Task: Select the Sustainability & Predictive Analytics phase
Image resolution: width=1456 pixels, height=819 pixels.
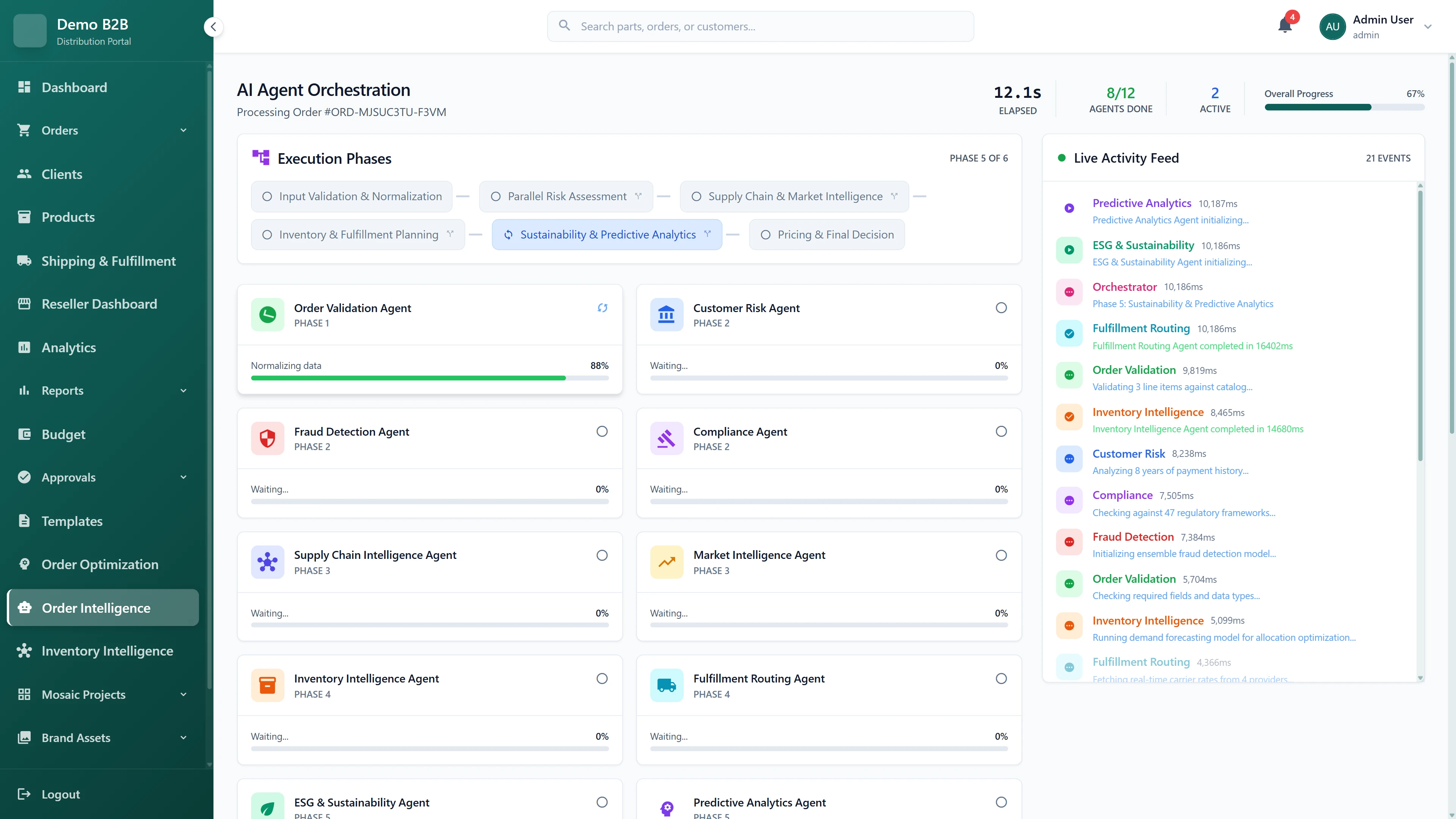Action: pyautogui.click(x=607, y=234)
